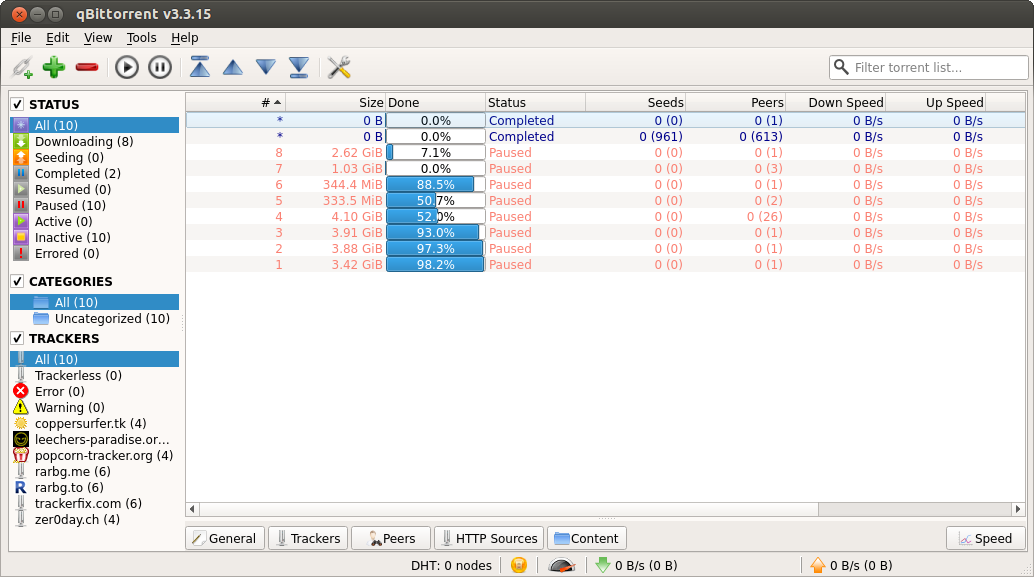Viewport: 1034px width, 577px height.
Task: Move torrent to top of queue
Action: pos(200,67)
